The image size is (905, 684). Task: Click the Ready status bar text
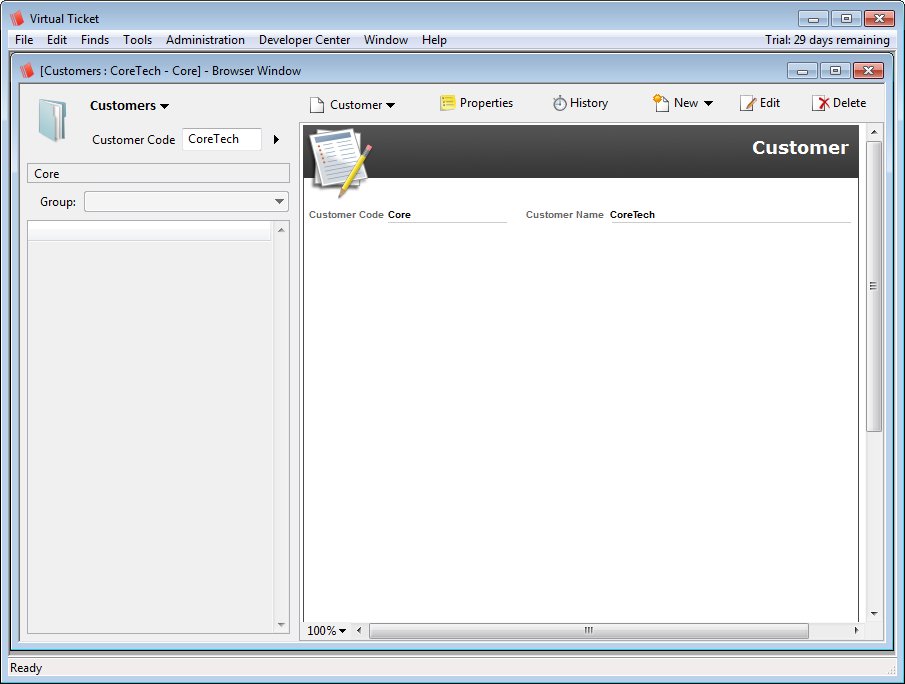tap(26, 668)
